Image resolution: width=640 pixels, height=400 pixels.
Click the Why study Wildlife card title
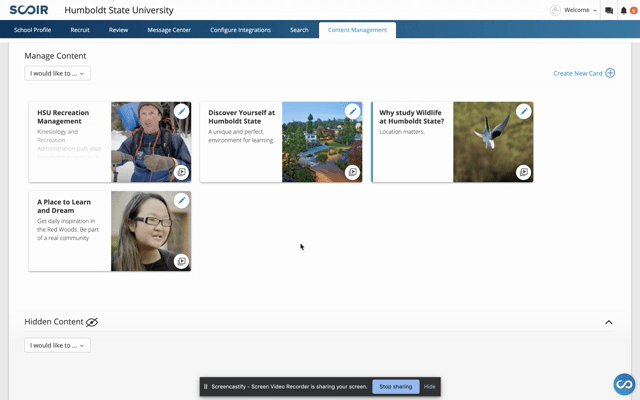(411, 117)
